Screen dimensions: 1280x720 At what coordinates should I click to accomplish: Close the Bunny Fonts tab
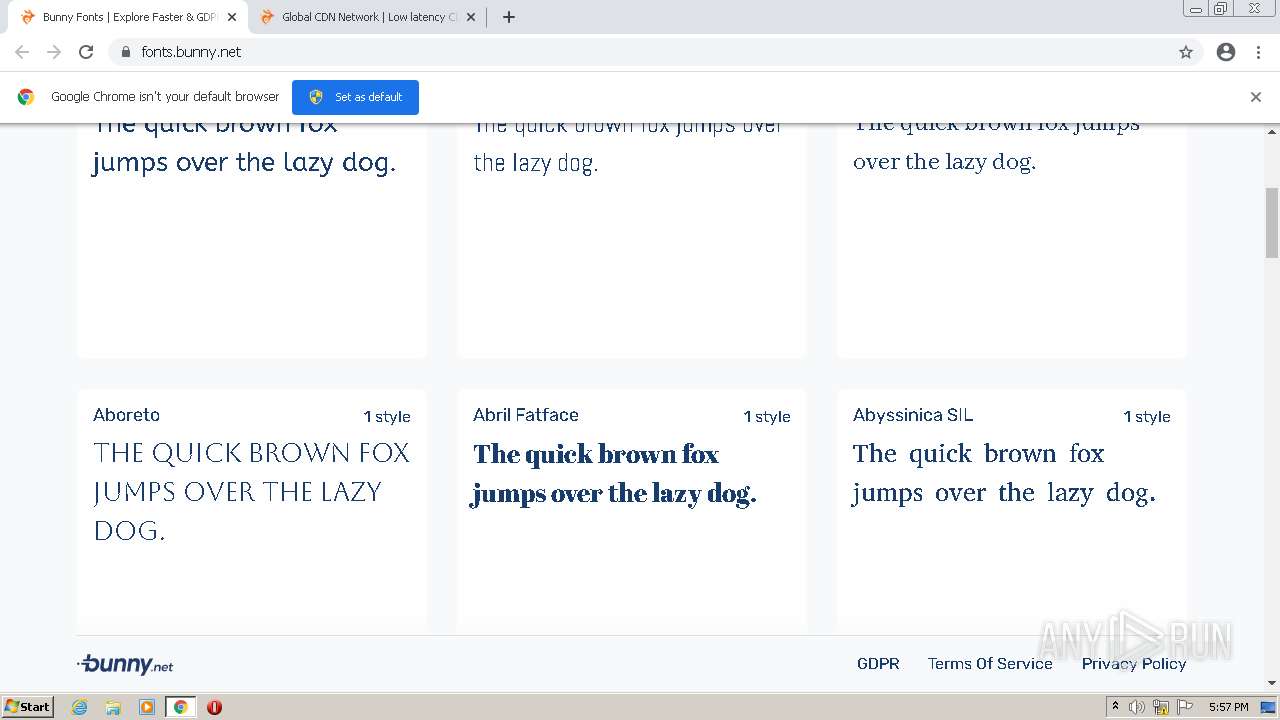(x=232, y=17)
